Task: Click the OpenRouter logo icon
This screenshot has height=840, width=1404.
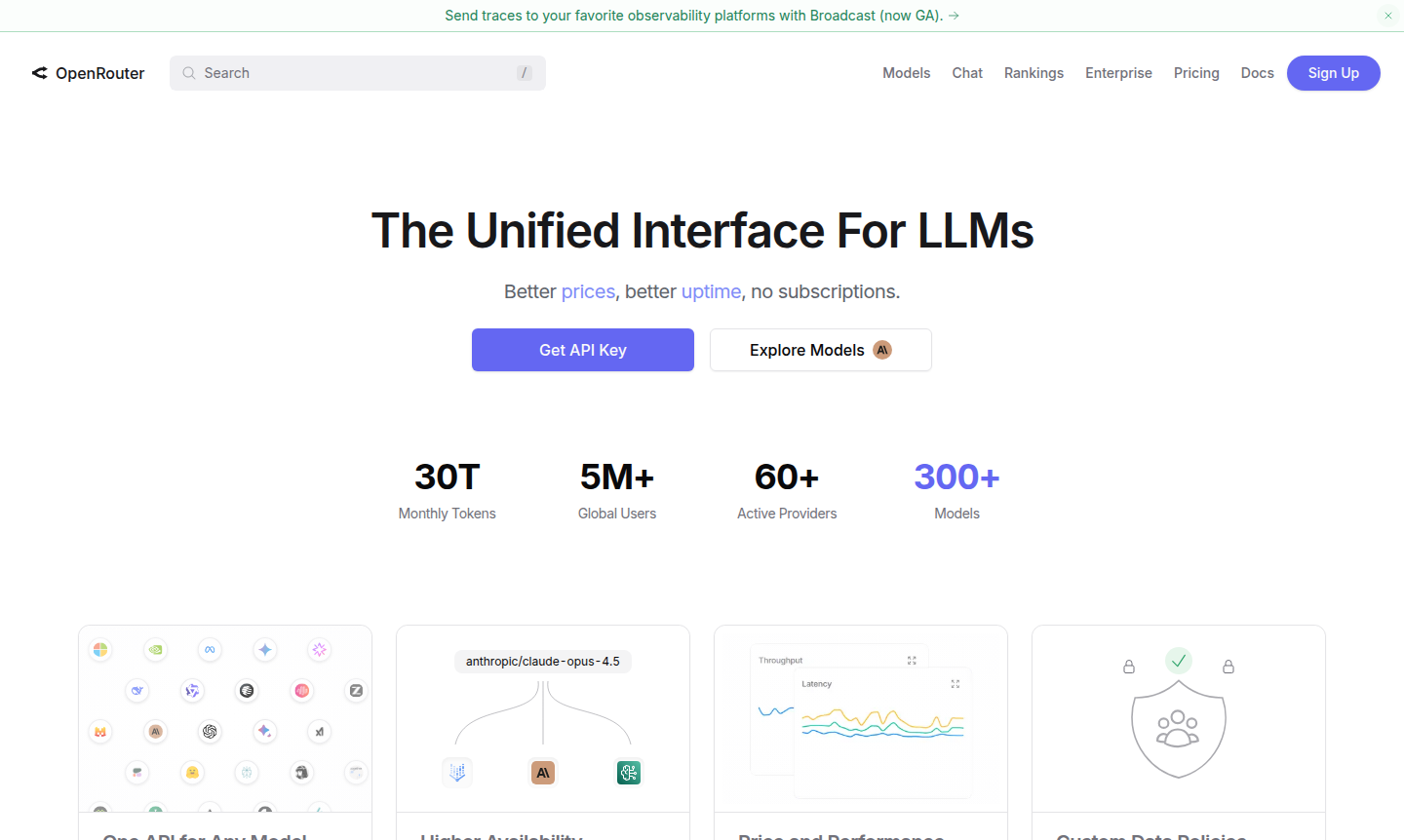Action: tap(40, 73)
